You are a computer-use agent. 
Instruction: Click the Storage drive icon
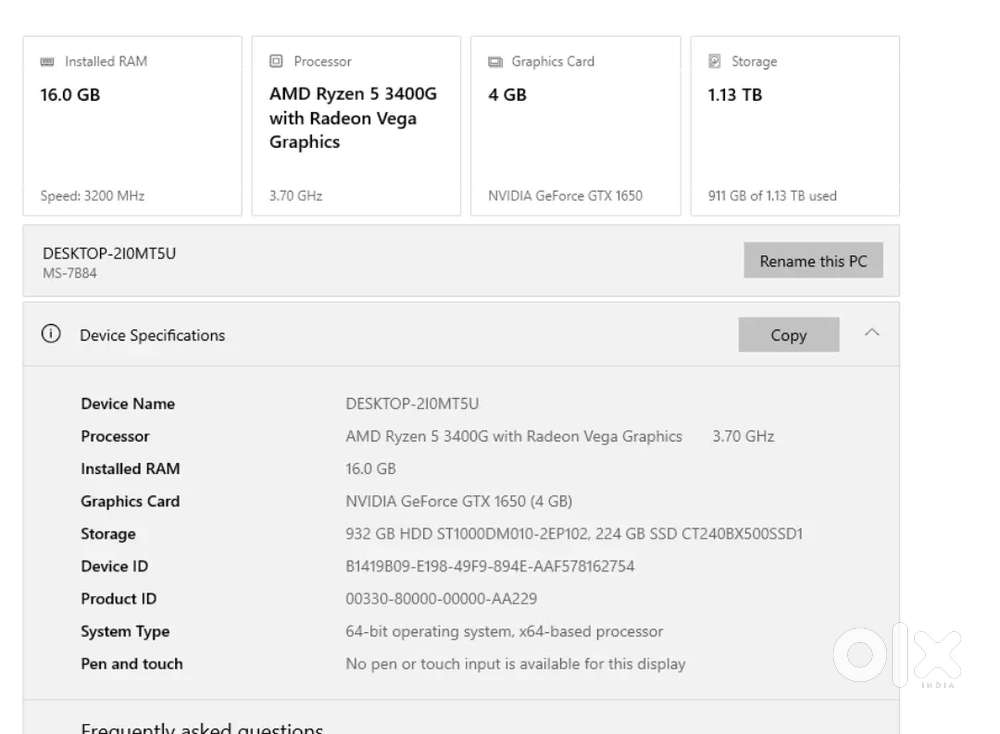click(x=714, y=62)
